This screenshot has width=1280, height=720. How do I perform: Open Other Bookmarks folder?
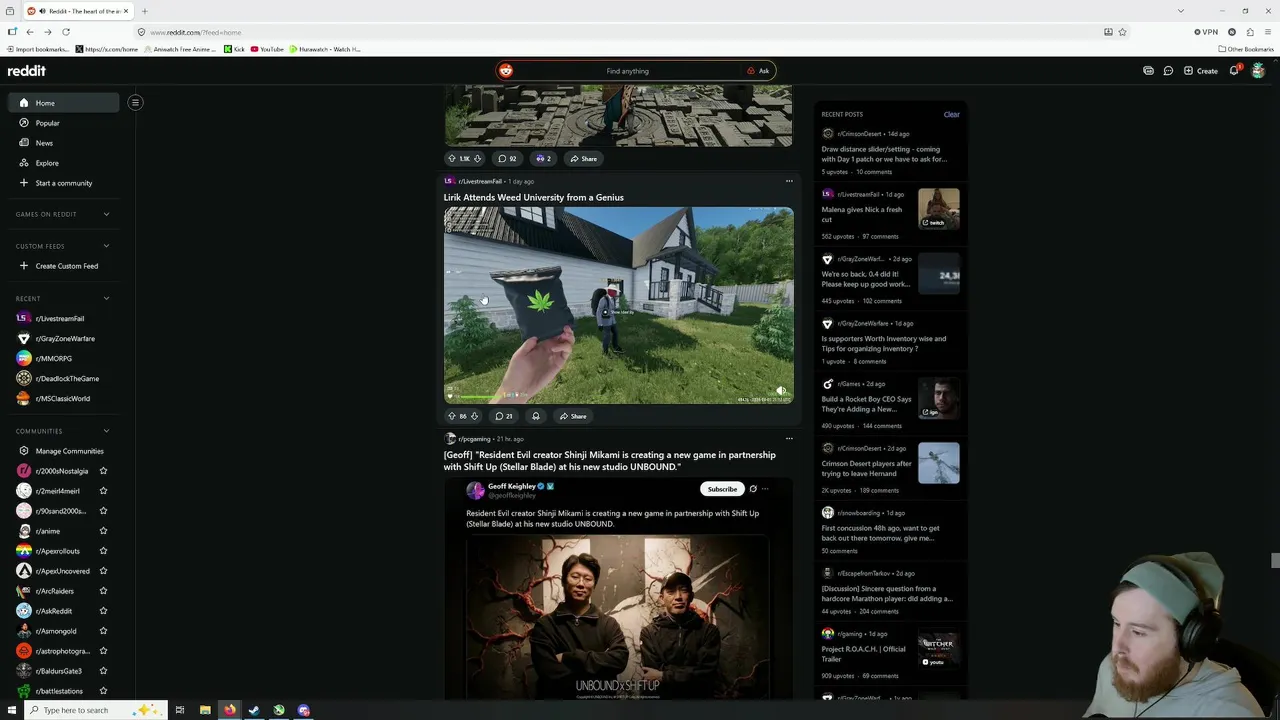(x=1246, y=49)
